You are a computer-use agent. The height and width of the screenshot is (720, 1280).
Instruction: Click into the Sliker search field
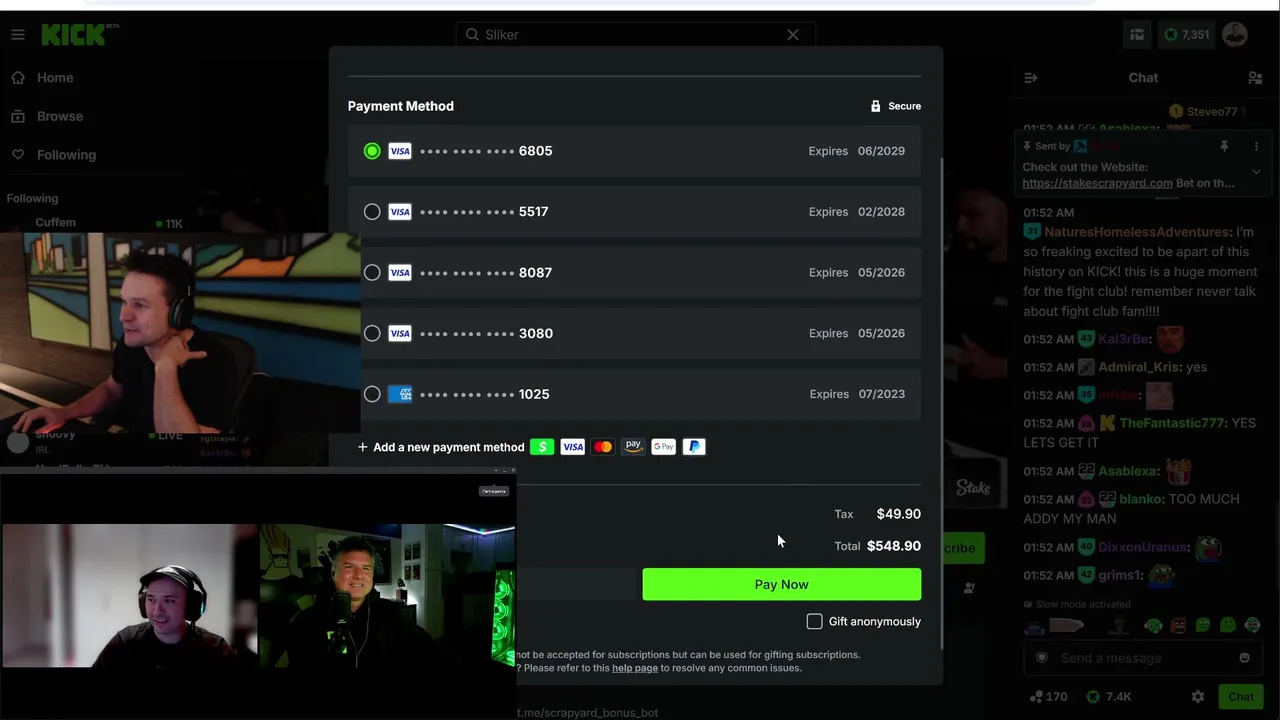point(634,35)
